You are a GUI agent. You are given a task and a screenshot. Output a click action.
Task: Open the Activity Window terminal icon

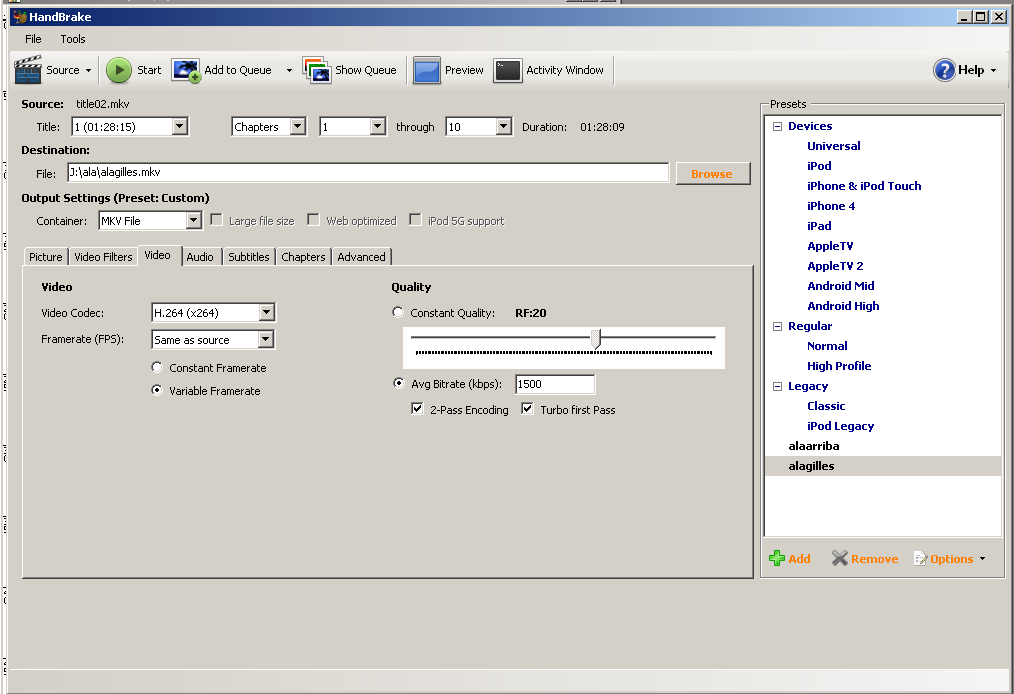[508, 70]
